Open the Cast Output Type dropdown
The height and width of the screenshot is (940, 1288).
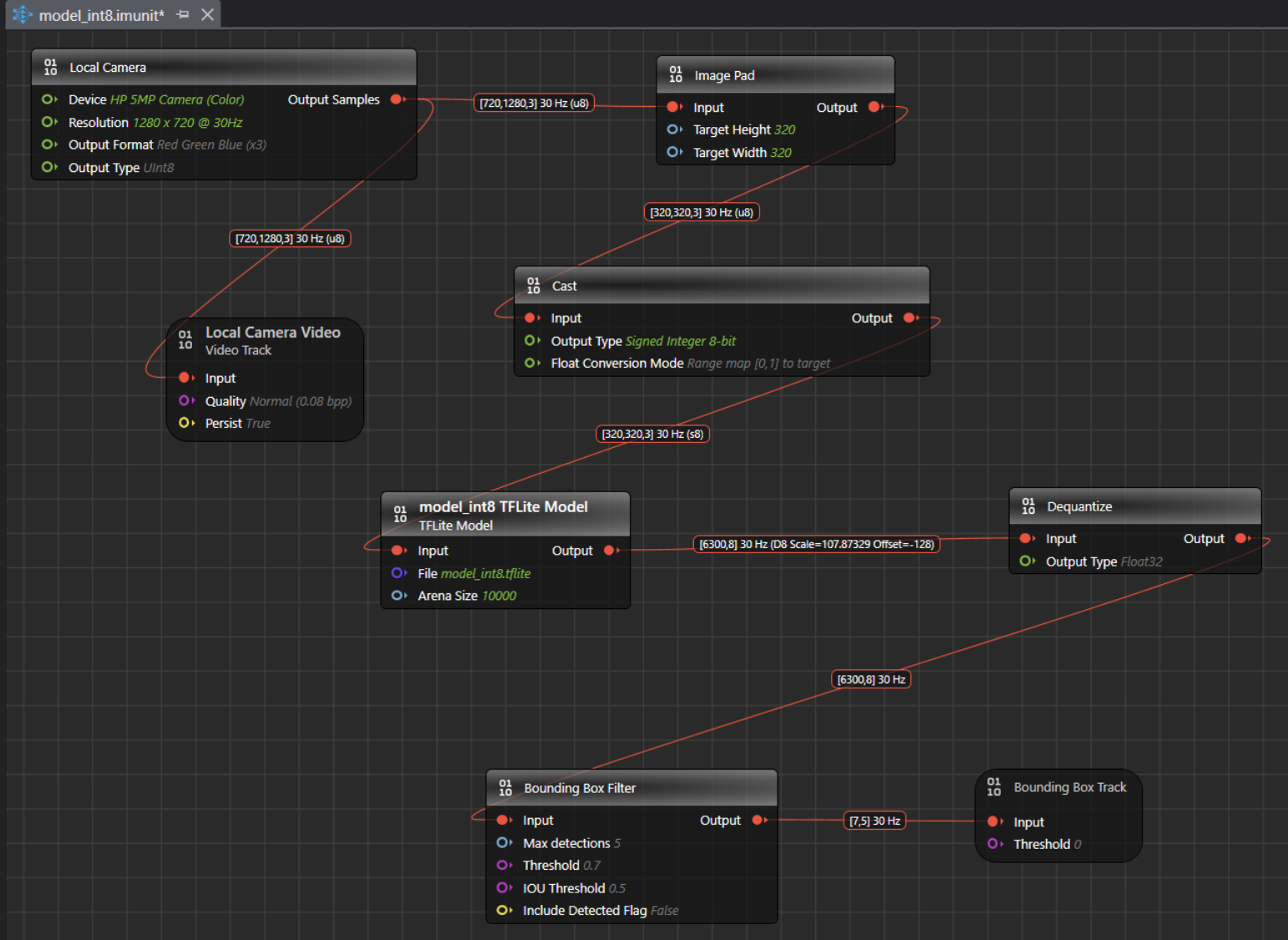pos(680,341)
